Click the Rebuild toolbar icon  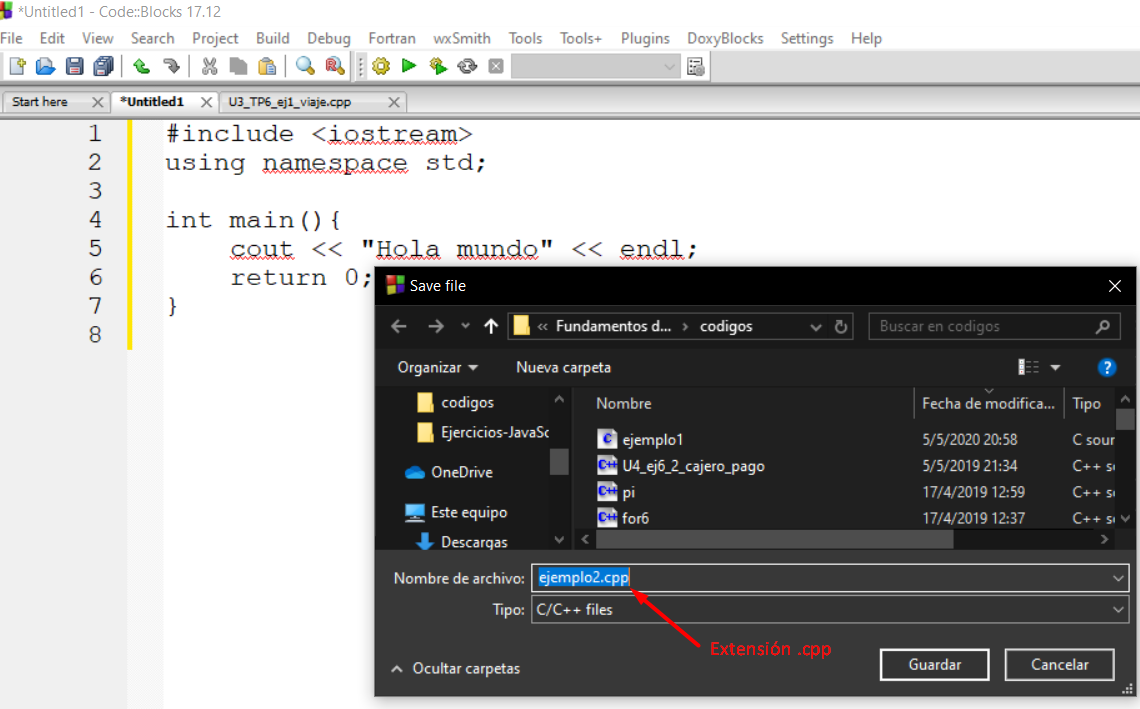tap(466, 66)
